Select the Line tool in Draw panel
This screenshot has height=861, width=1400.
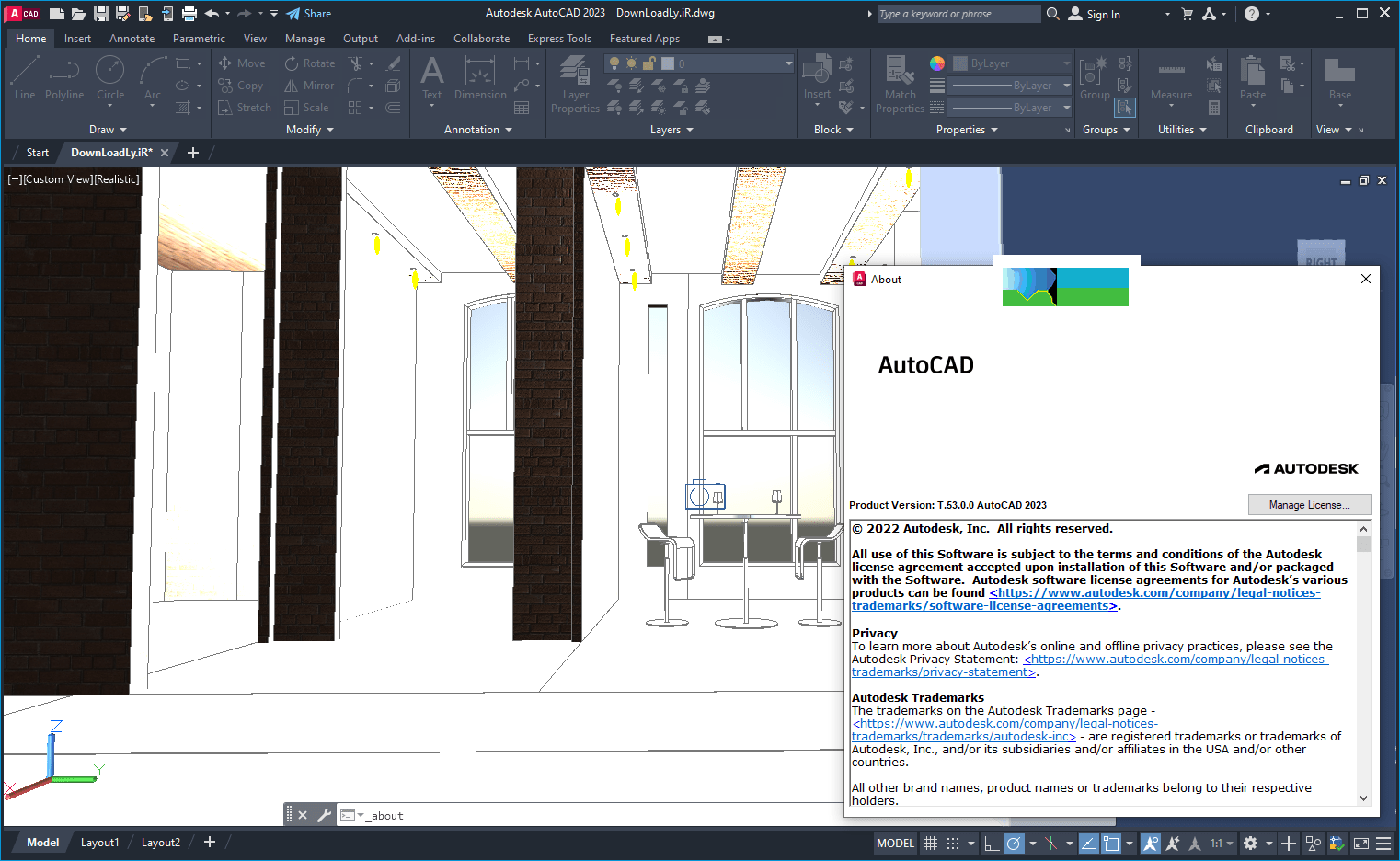[x=25, y=77]
